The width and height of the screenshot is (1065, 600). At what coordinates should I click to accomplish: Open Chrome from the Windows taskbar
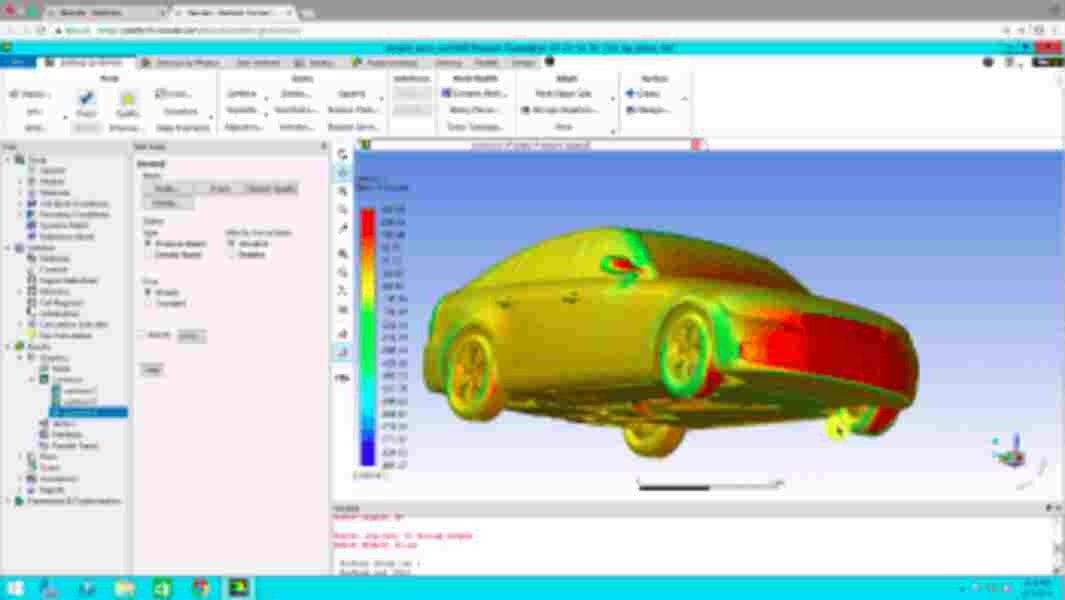click(201, 588)
